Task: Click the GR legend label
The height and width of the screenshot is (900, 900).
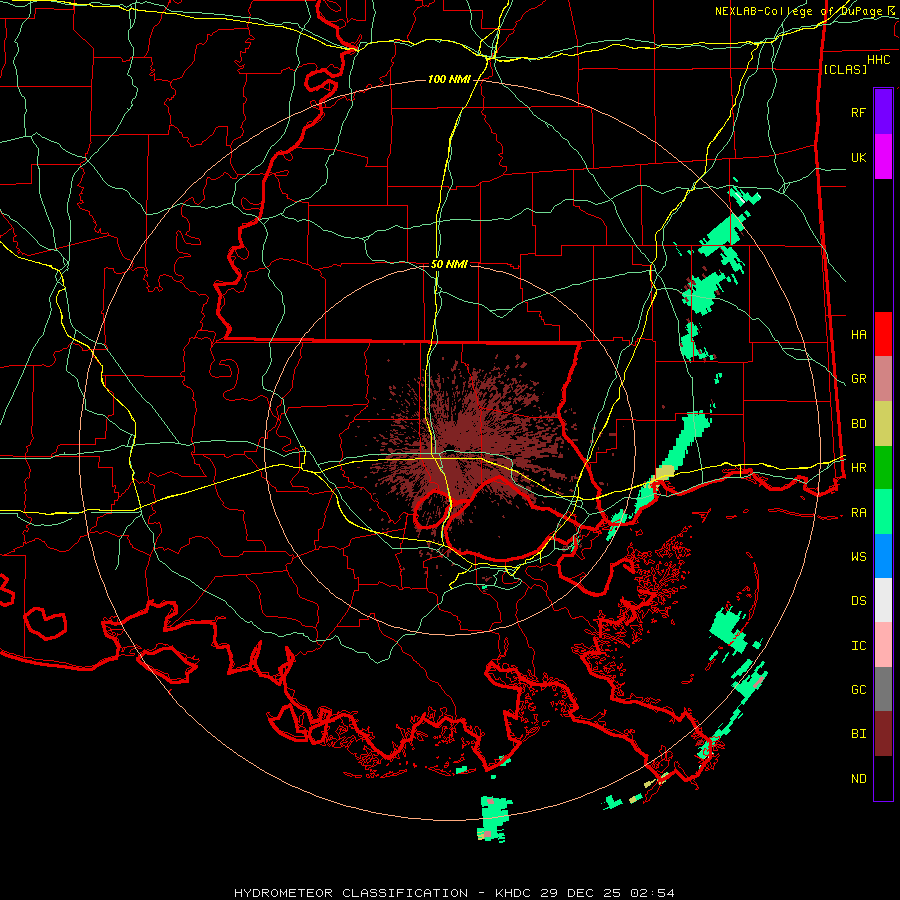Action: pyautogui.click(x=859, y=379)
